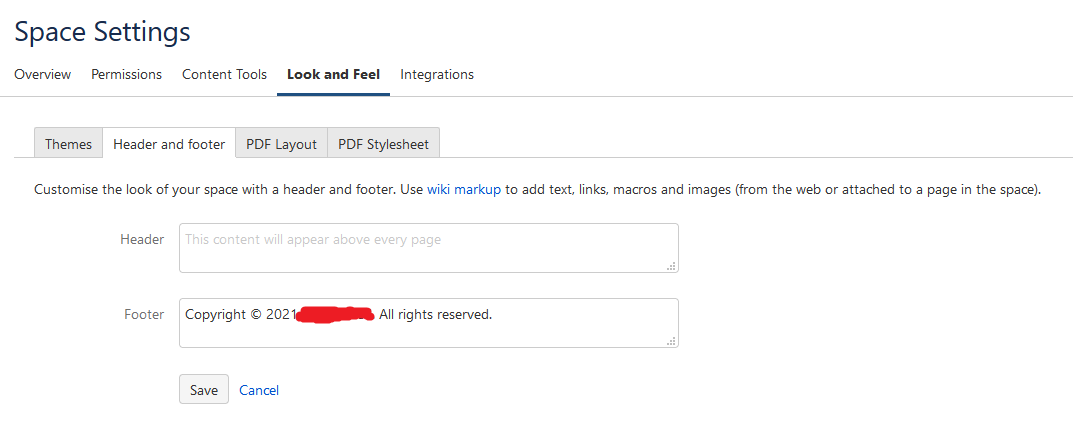
Task: Click the Footer field label
Action: [144, 315]
